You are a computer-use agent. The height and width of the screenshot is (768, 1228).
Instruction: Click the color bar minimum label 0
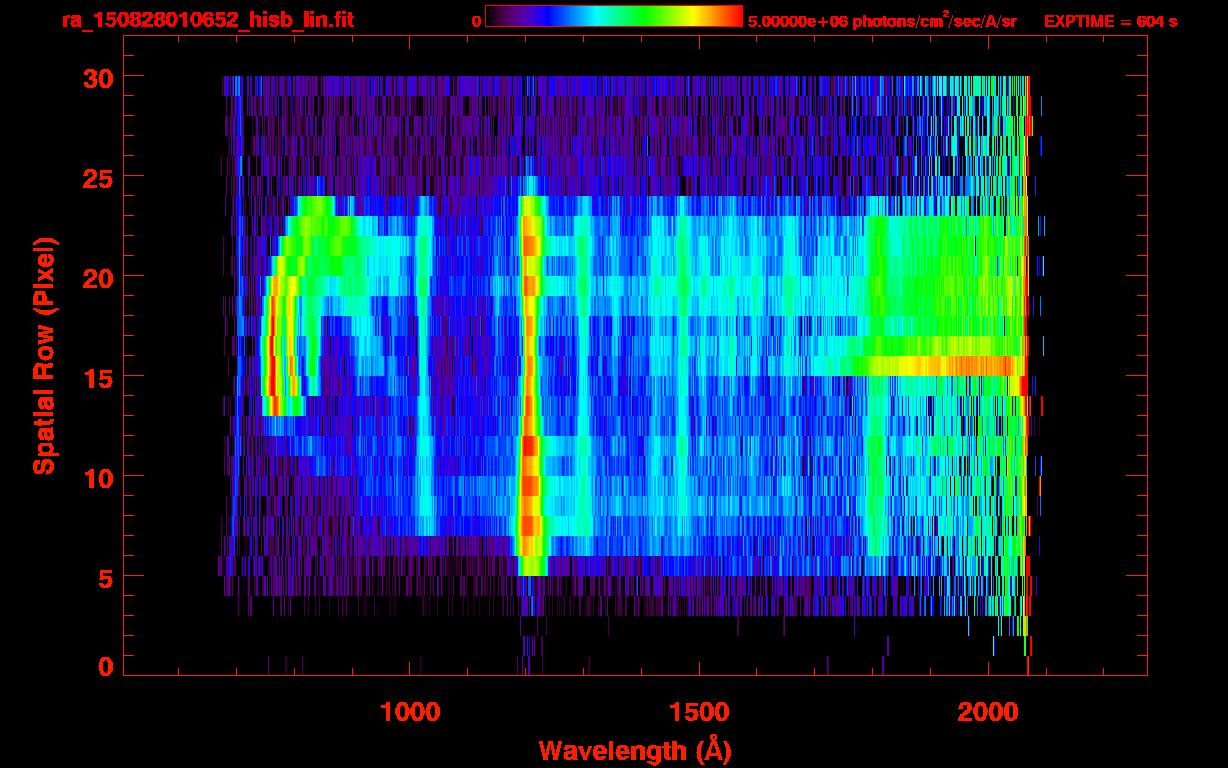pyautogui.click(x=476, y=21)
